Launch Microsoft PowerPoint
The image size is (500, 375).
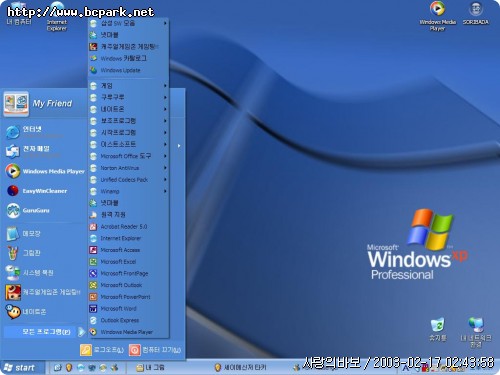128,297
